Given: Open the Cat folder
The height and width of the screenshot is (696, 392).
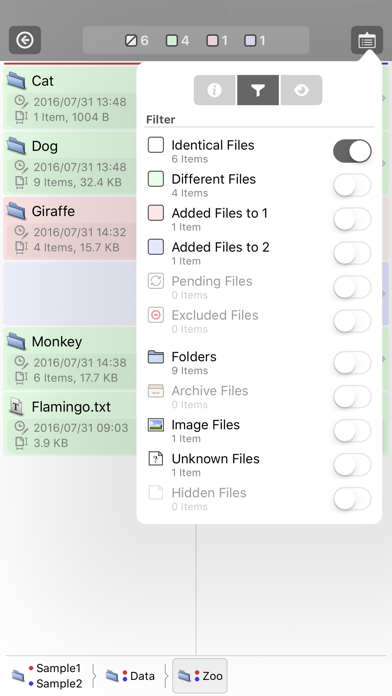Looking at the screenshot, I should tap(71, 97).
